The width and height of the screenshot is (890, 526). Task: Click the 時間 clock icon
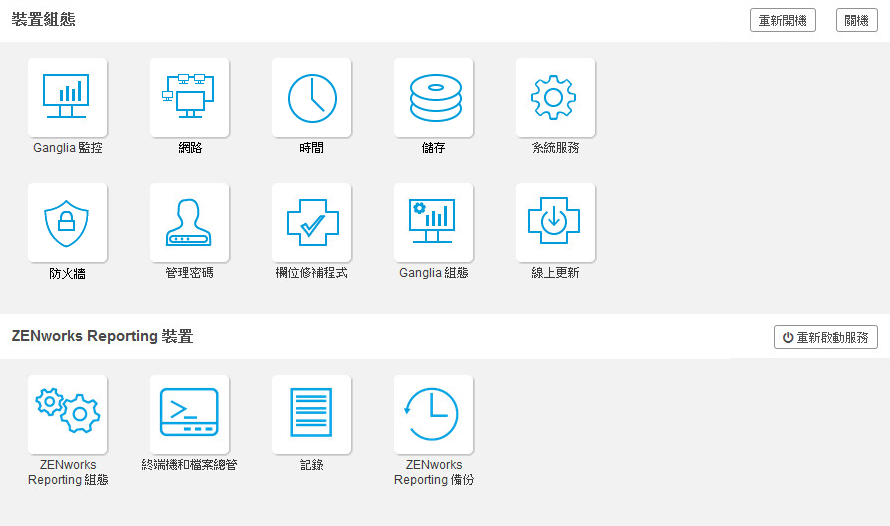coord(312,98)
